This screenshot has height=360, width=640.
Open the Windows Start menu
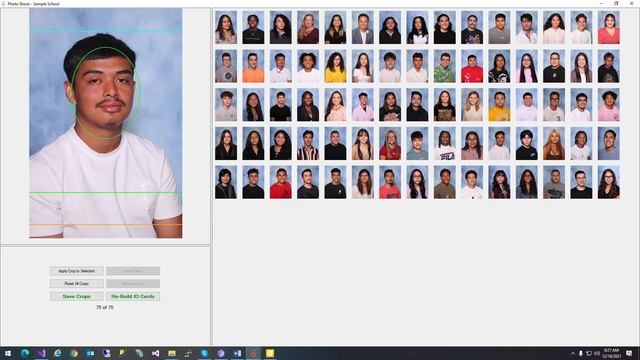click(x=8, y=353)
